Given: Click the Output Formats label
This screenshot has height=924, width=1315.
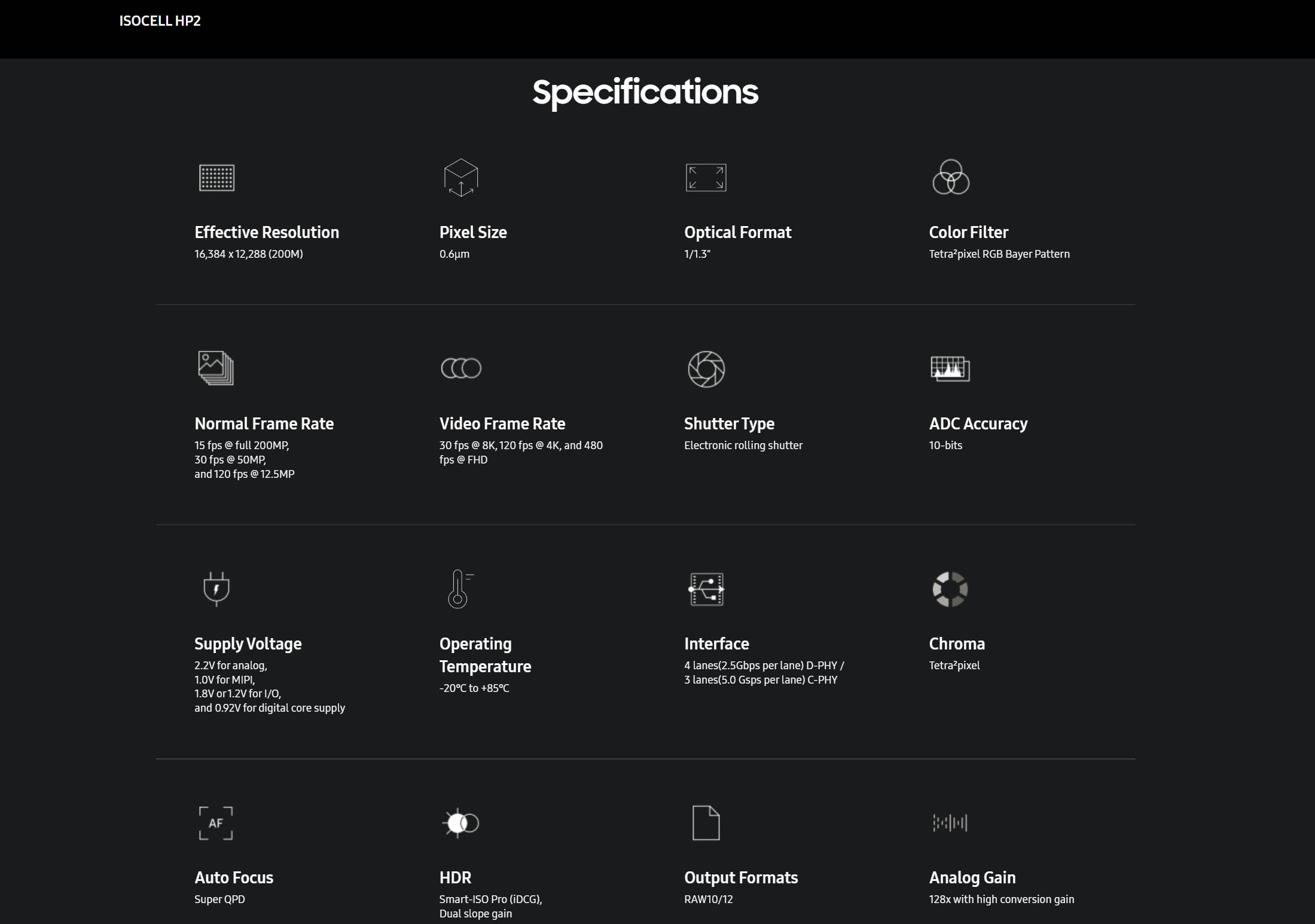Looking at the screenshot, I should [x=741, y=877].
